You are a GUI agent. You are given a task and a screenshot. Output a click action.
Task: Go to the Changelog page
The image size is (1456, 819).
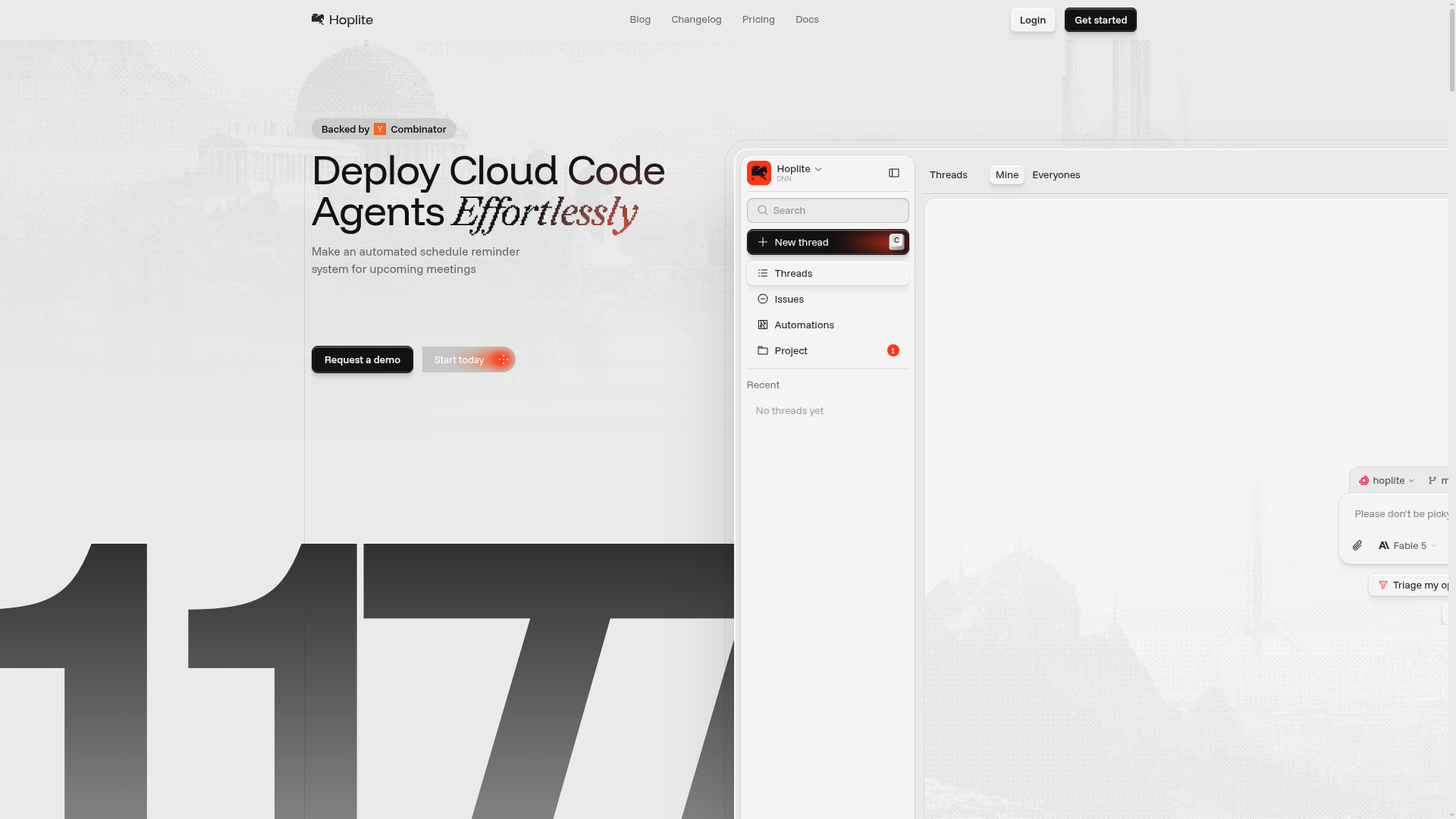[x=696, y=19]
